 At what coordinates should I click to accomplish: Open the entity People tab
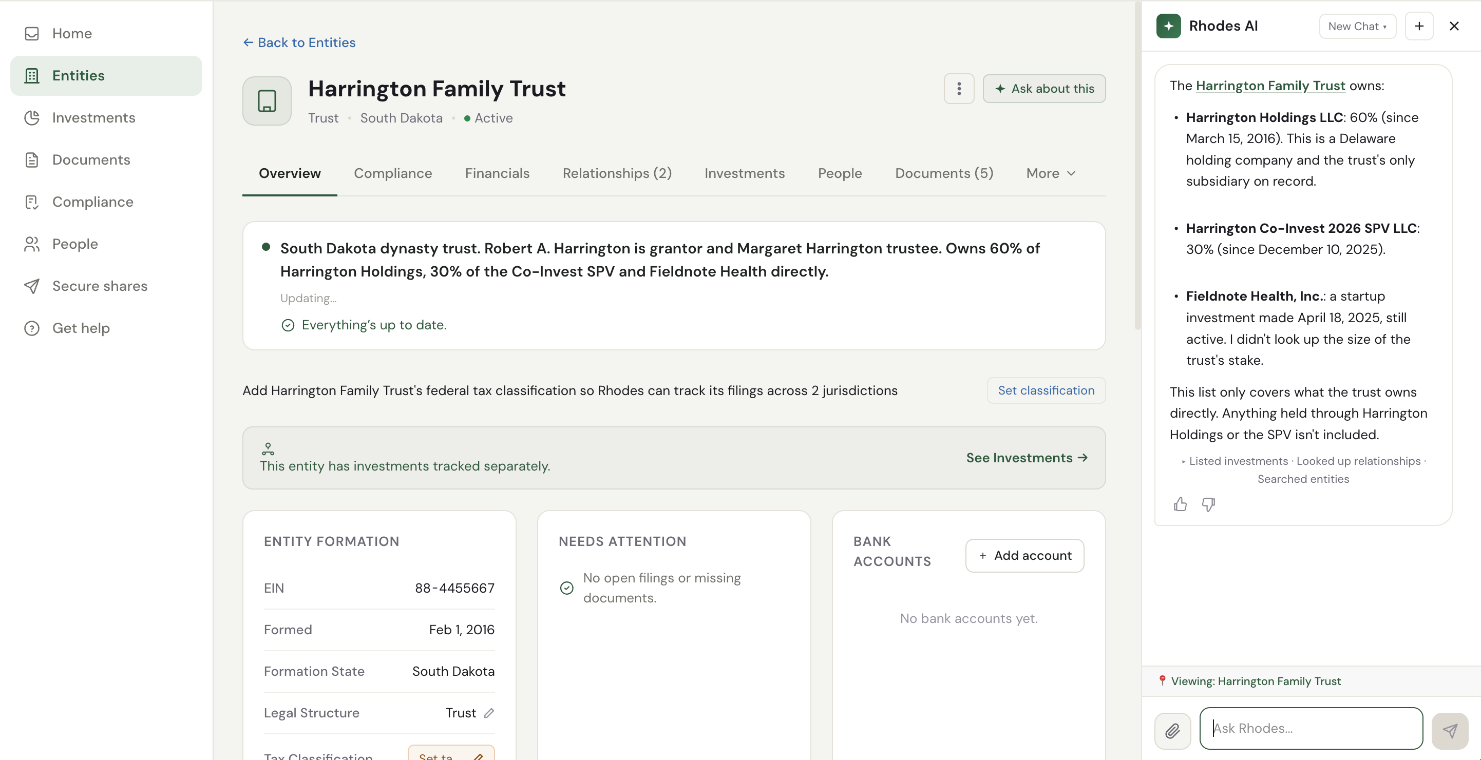point(840,173)
